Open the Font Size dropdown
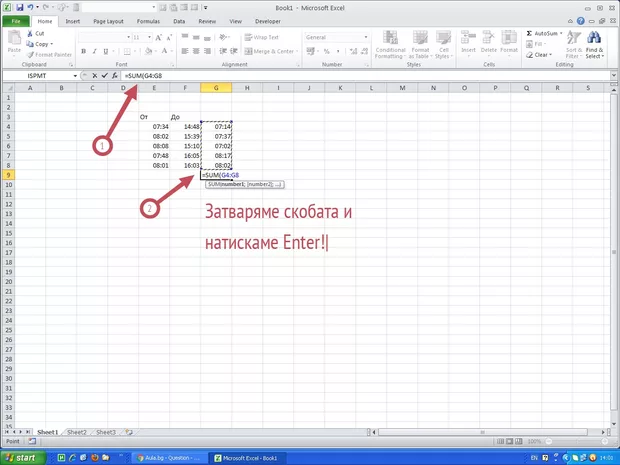Screen dimensions: 620x465 149,37
